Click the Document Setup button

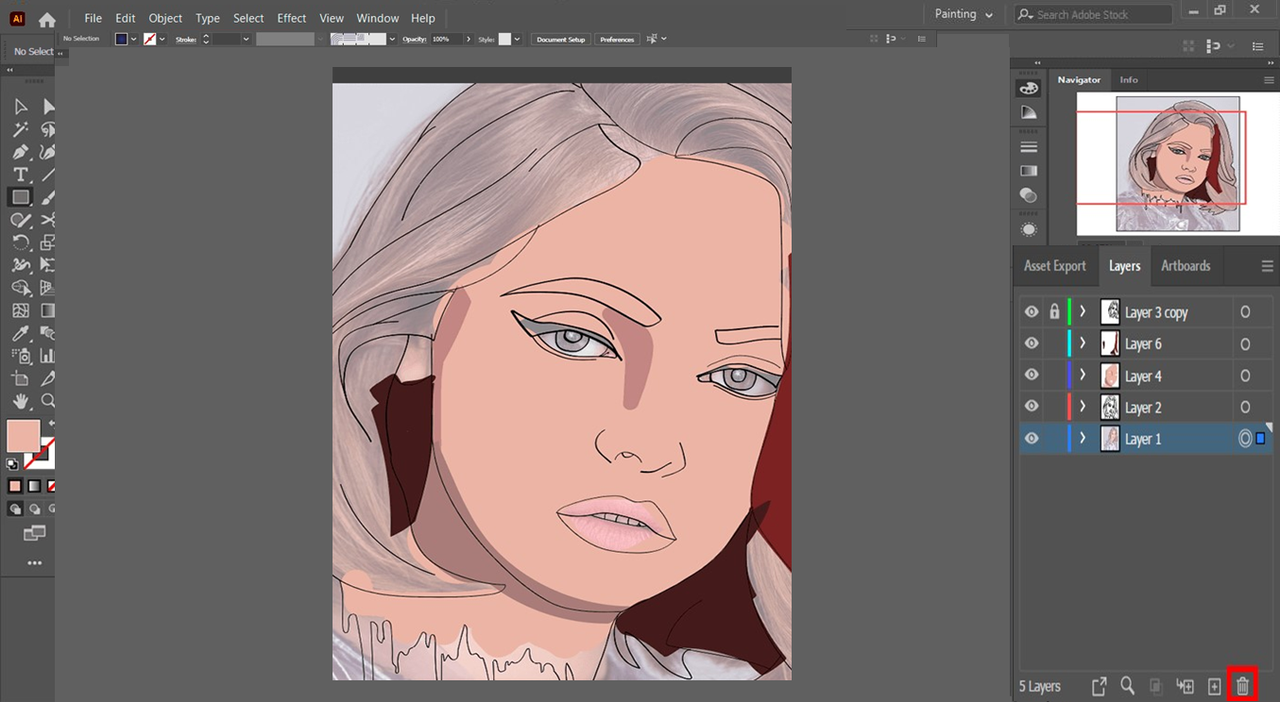(560, 39)
